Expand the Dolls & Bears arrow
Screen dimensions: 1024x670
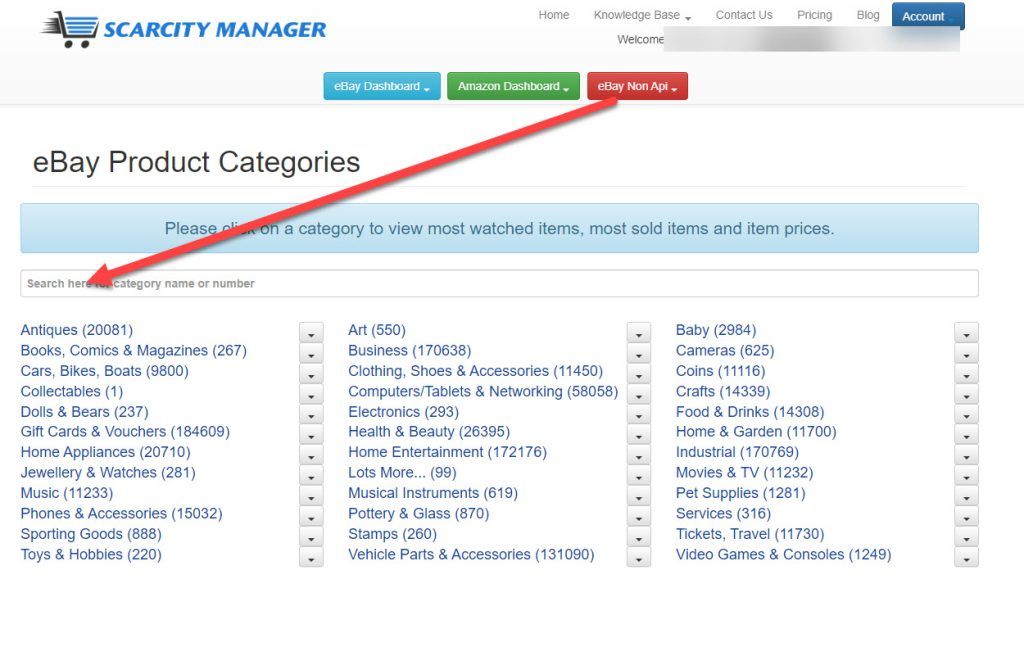point(311,415)
